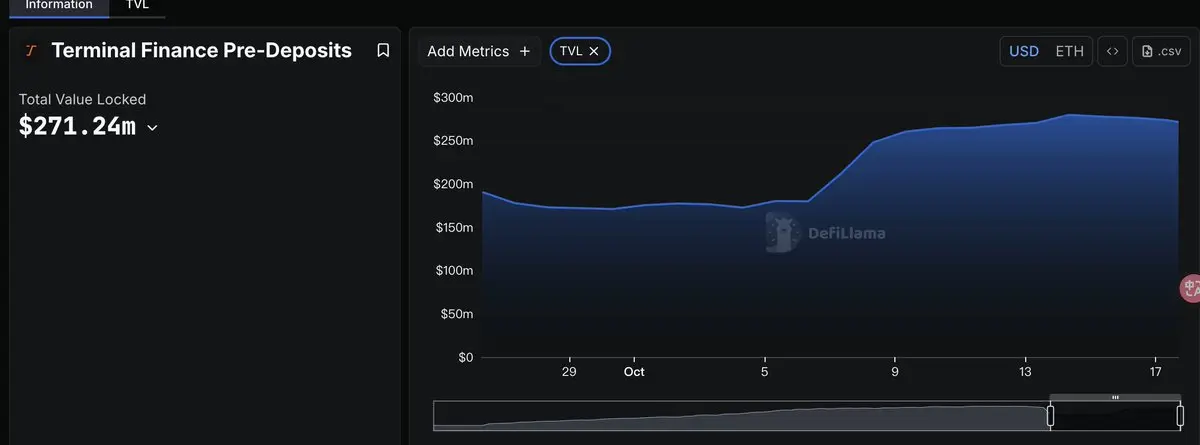Click the $50m y-axis label
Image resolution: width=1200 pixels, height=445 pixels.
(x=456, y=314)
